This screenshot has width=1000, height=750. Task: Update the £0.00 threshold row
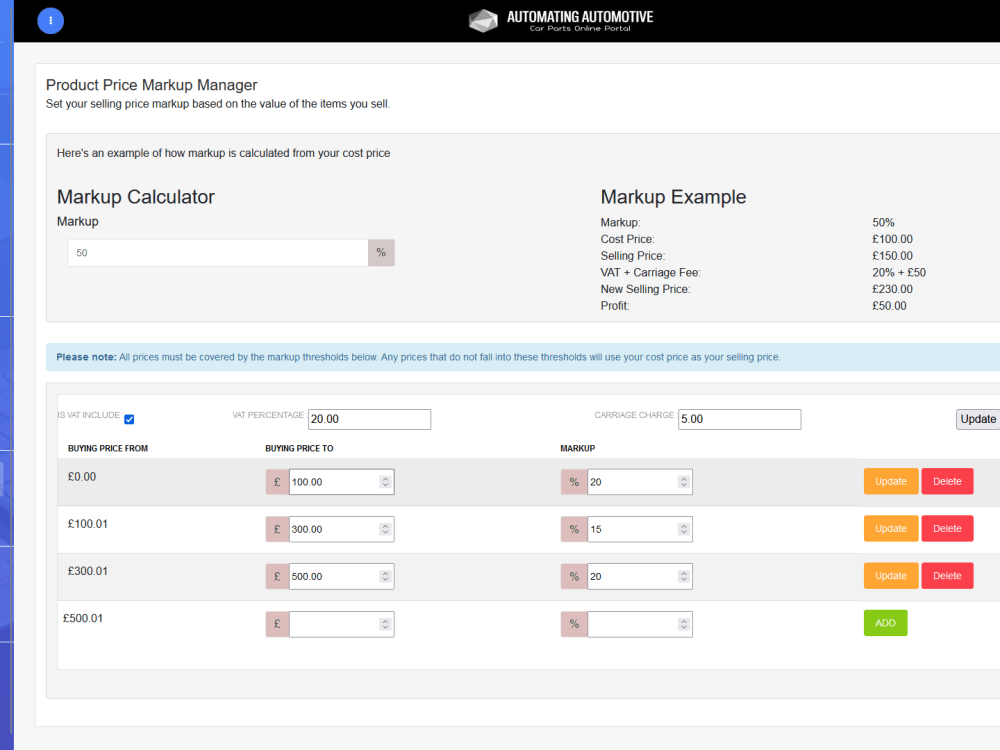[x=891, y=482]
